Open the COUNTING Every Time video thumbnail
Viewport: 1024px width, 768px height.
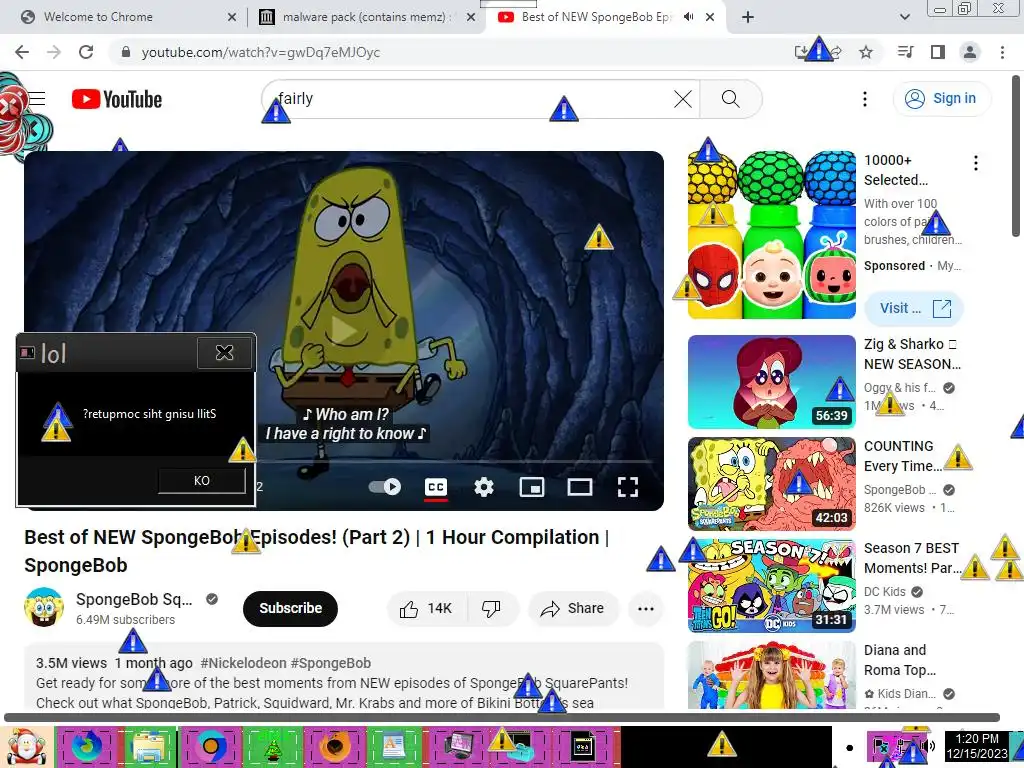(x=771, y=484)
